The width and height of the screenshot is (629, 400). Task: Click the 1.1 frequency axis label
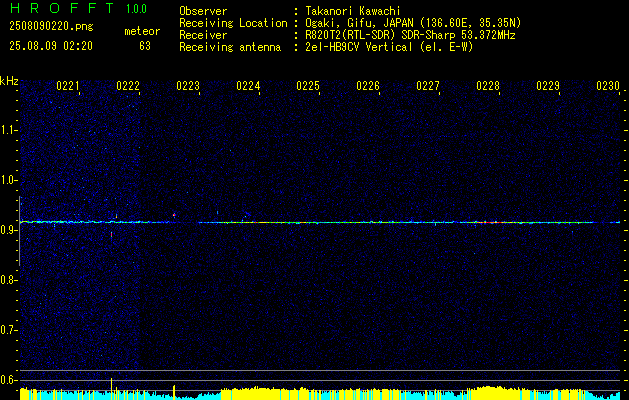tap(8, 130)
